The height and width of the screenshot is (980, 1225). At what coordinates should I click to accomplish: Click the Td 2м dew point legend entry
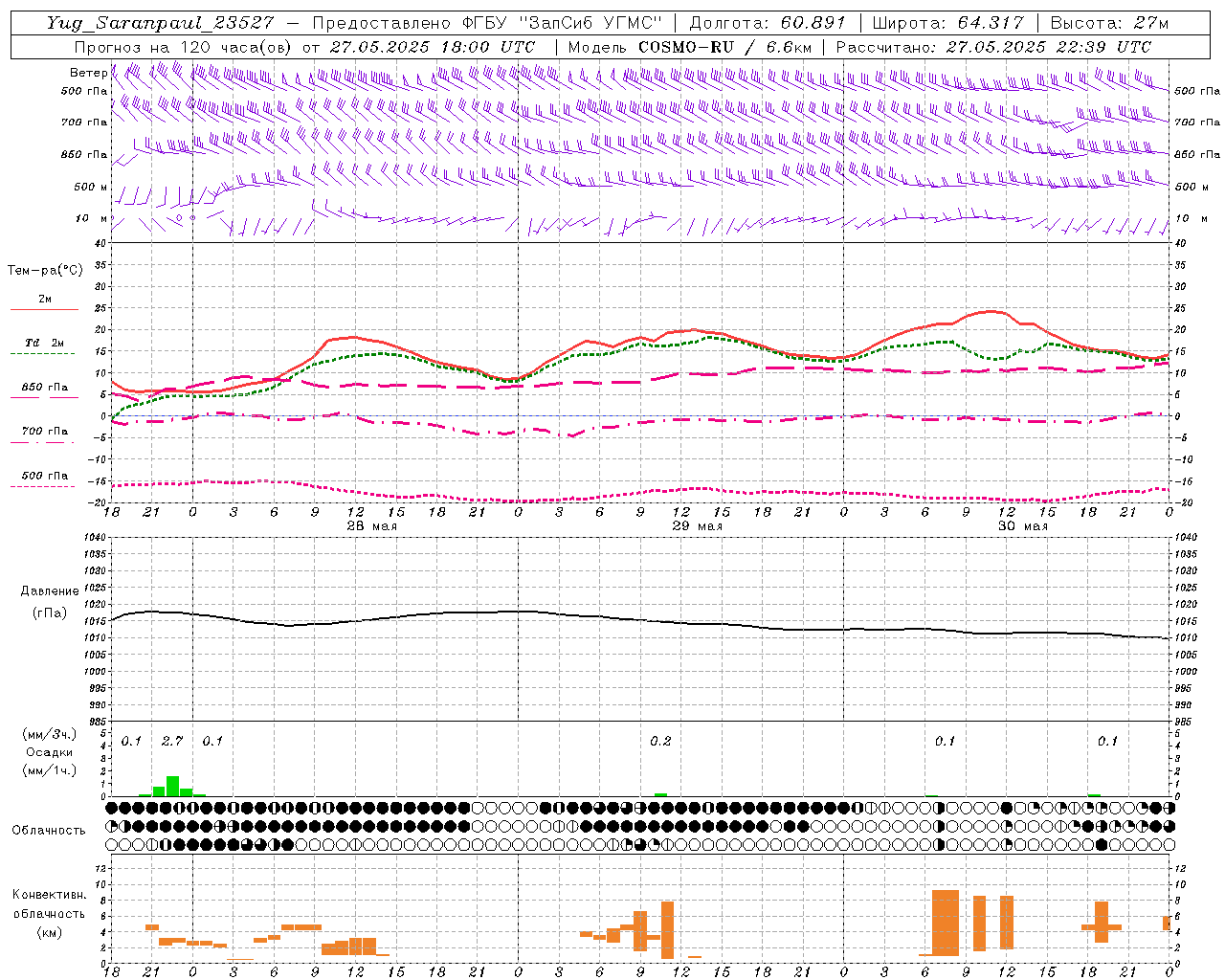point(44,343)
